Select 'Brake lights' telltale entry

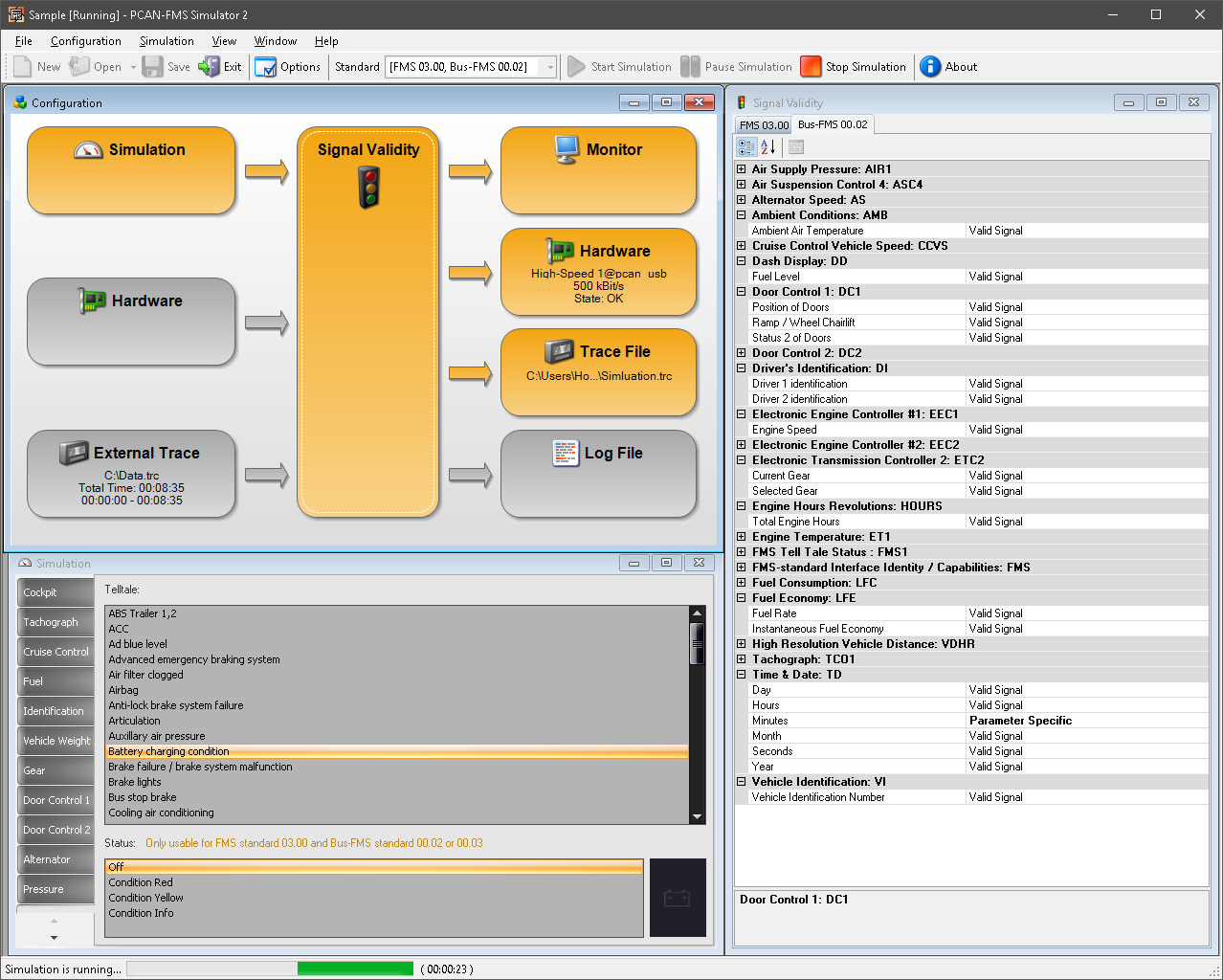point(397,782)
